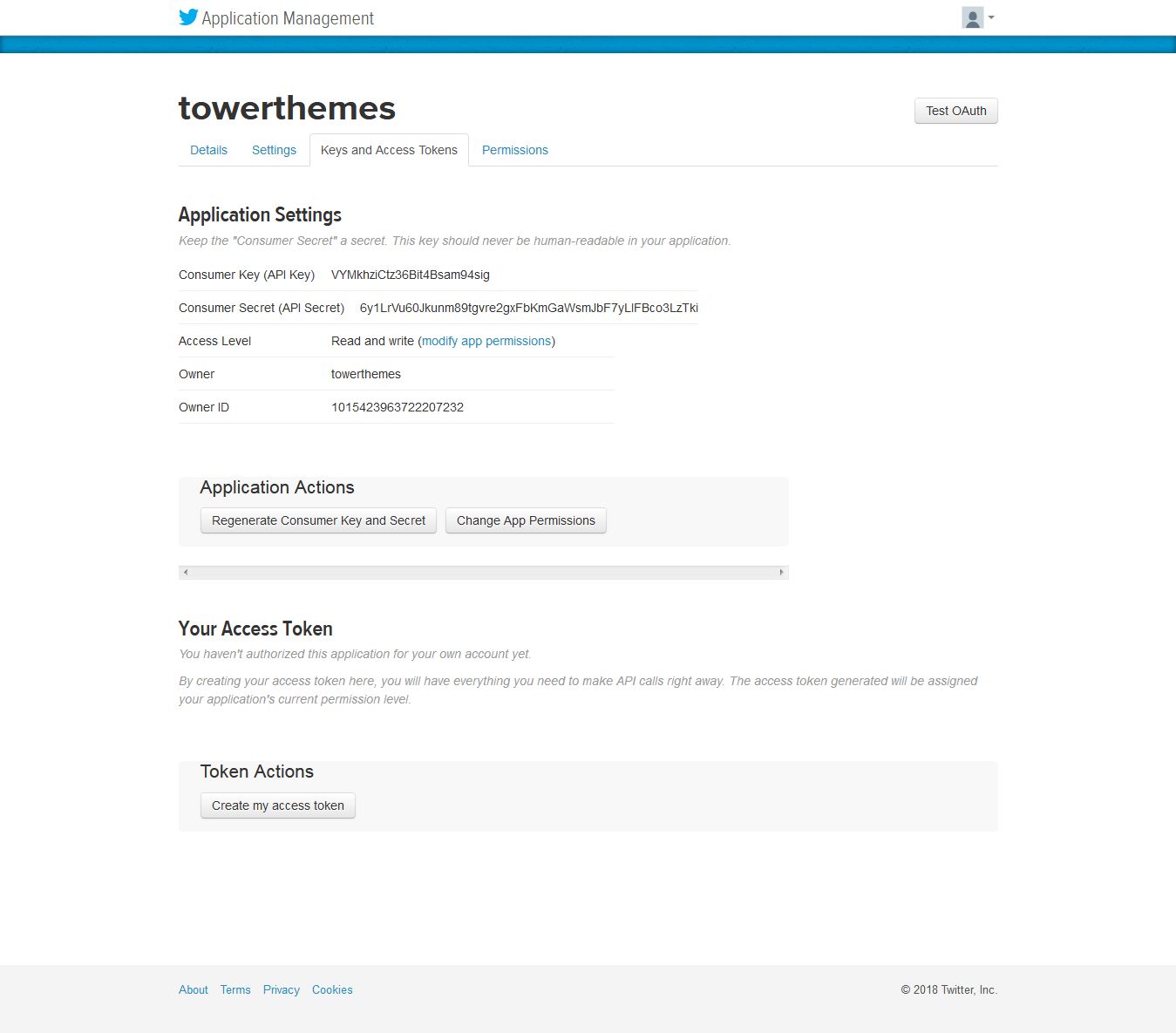Image resolution: width=1176 pixels, height=1033 pixels.
Task: Follow the modify app permissions link
Action: [x=486, y=341]
